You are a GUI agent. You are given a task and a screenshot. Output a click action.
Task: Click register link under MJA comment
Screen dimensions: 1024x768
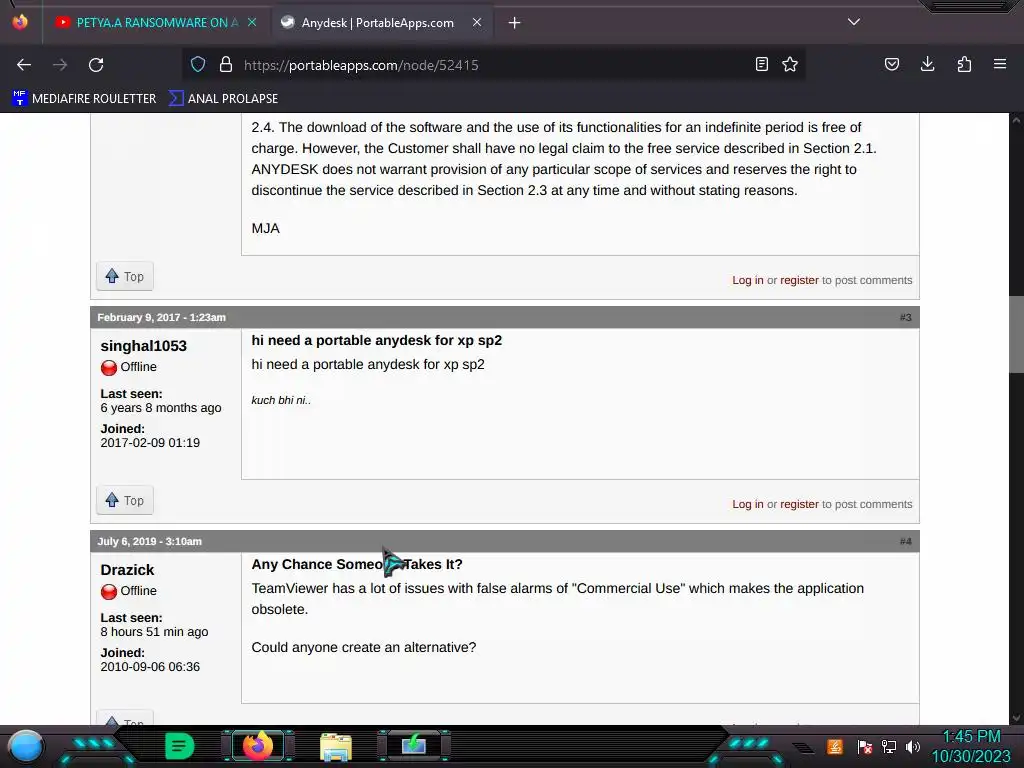pyautogui.click(x=799, y=280)
